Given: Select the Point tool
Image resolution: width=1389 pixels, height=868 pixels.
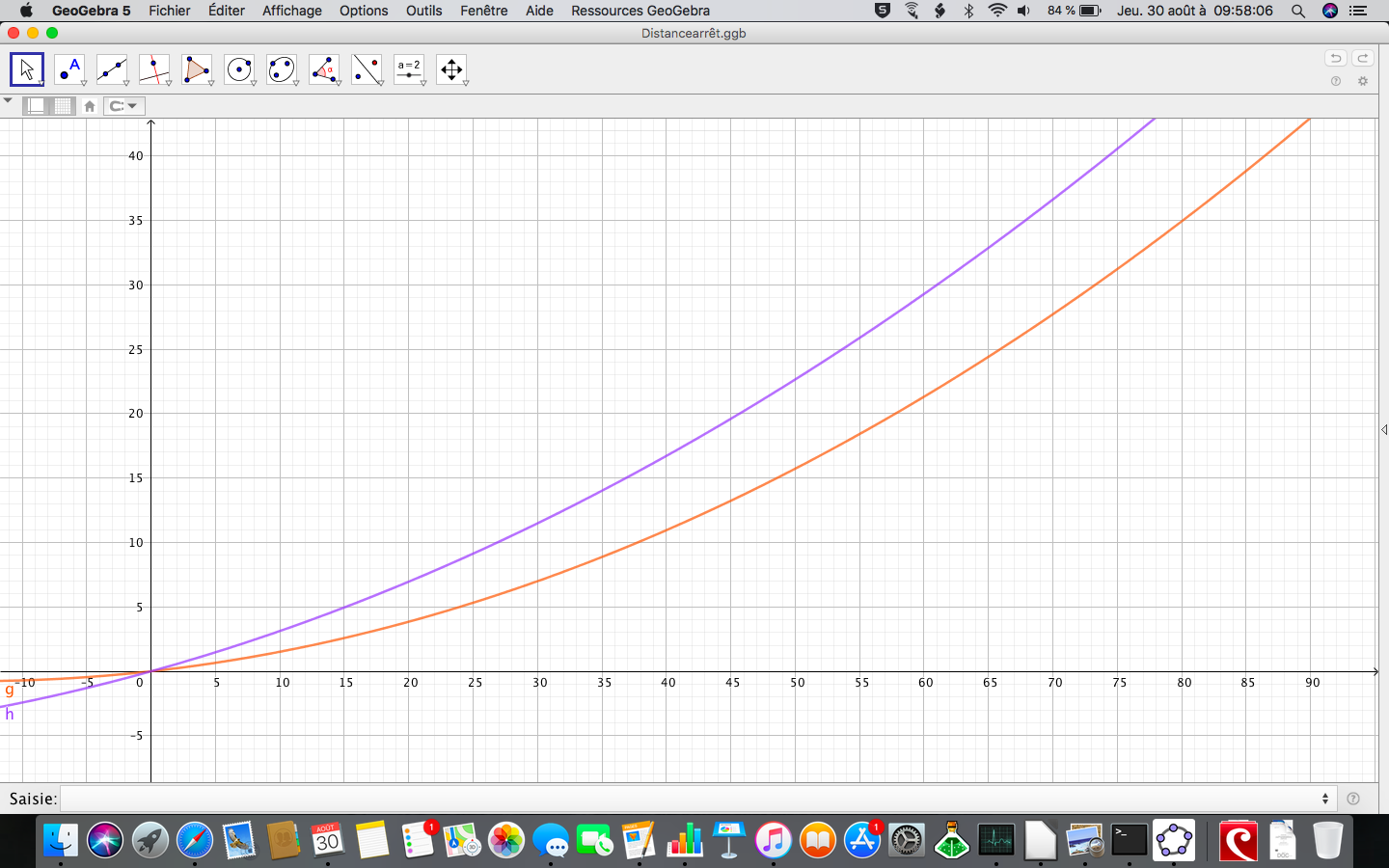Looking at the screenshot, I should click(x=69, y=69).
